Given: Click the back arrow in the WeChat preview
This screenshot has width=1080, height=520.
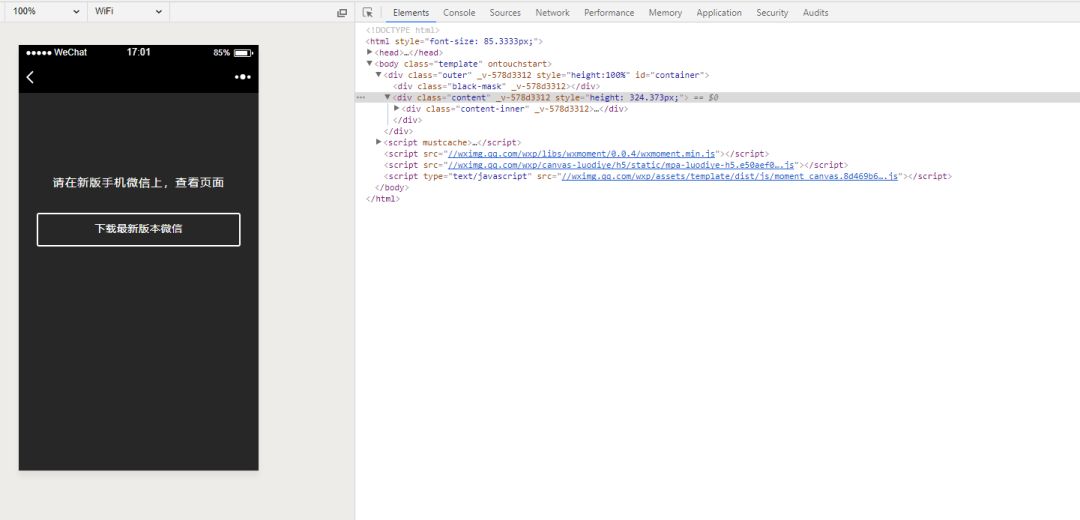Looking at the screenshot, I should coord(30,77).
